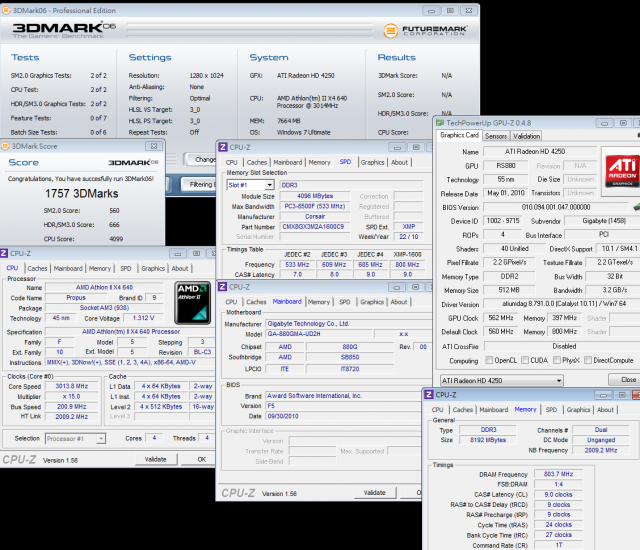The image size is (640, 550).
Task: Click the Southbridge model value SB850
Action: 350,357
